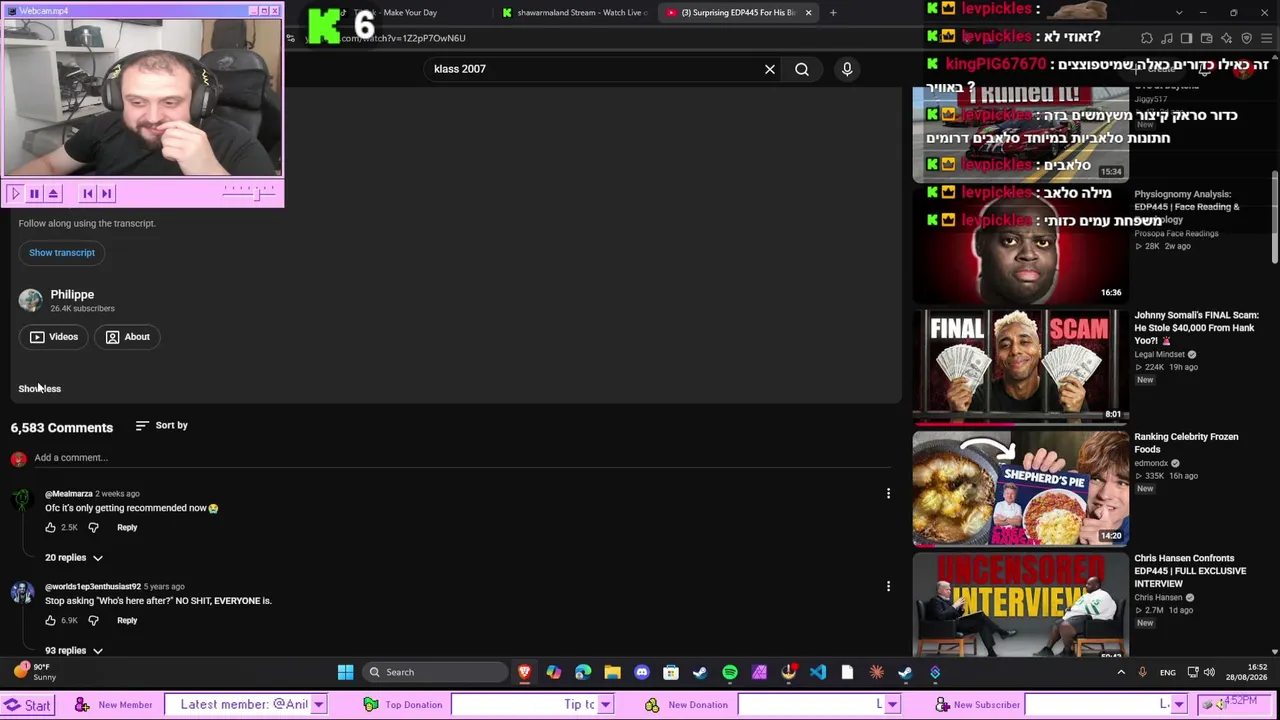This screenshot has height=720, width=1280.
Task: Show hidden system tray icons
Action: click(1121, 672)
